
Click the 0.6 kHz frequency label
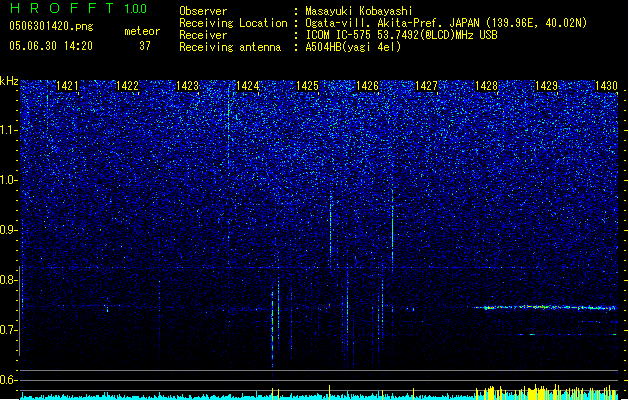coord(8,380)
